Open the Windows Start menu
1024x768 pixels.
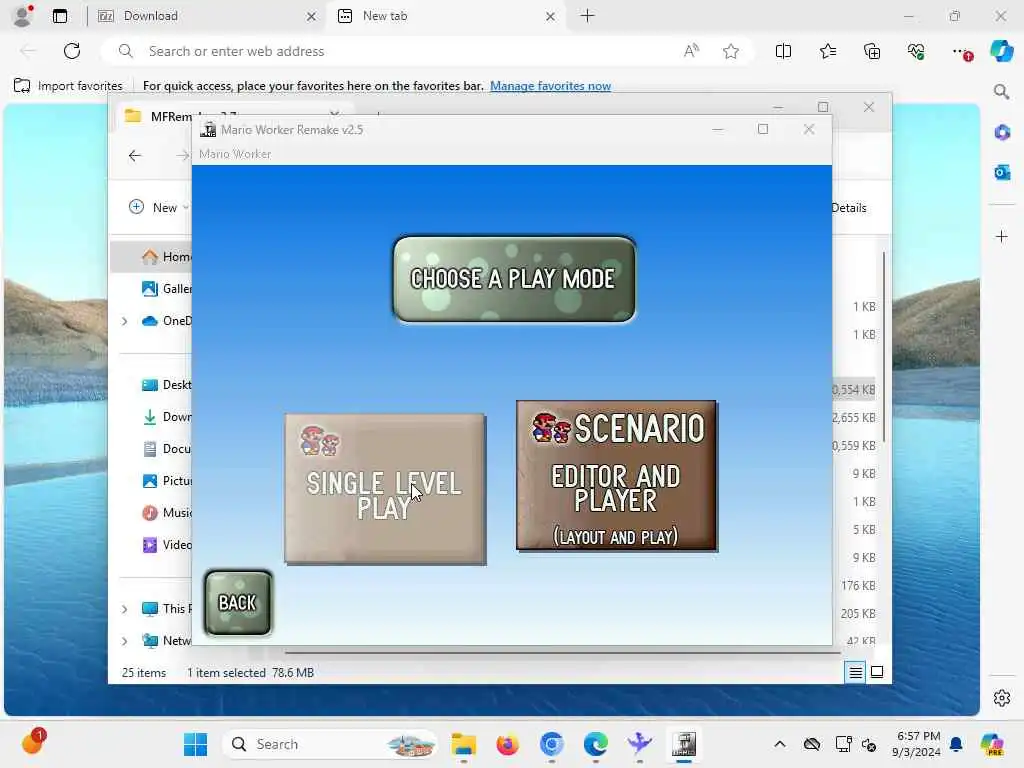pyautogui.click(x=195, y=744)
